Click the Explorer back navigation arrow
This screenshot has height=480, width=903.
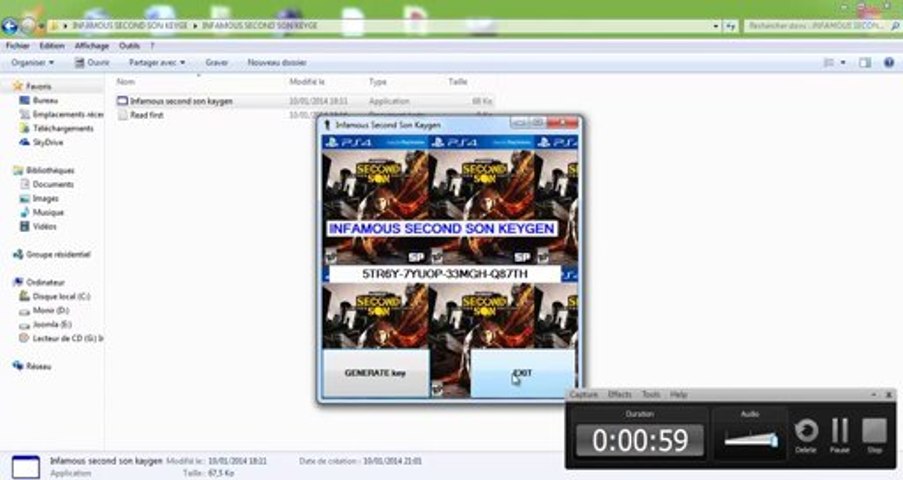[x=10, y=26]
